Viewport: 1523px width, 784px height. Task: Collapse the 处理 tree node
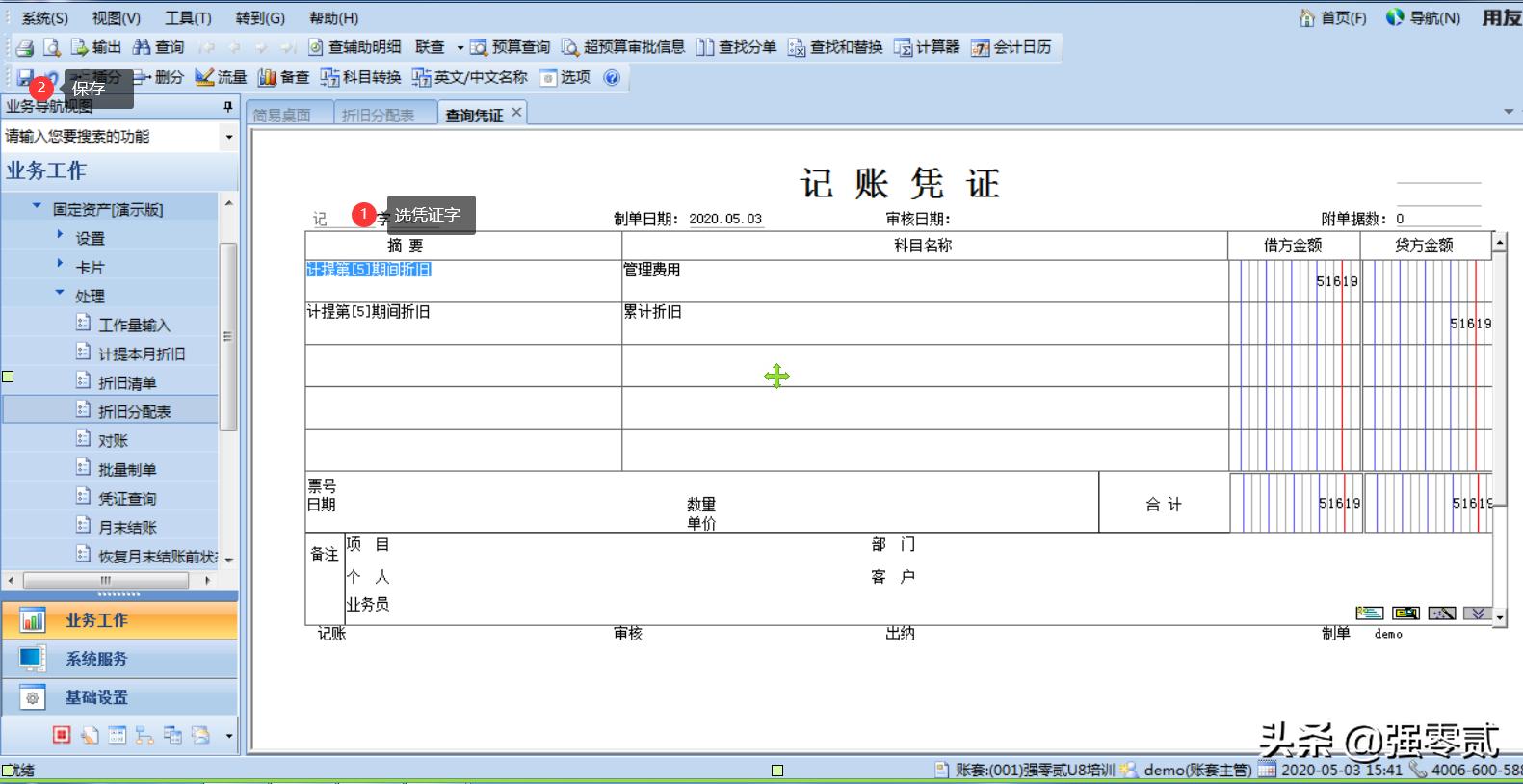(x=60, y=293)
